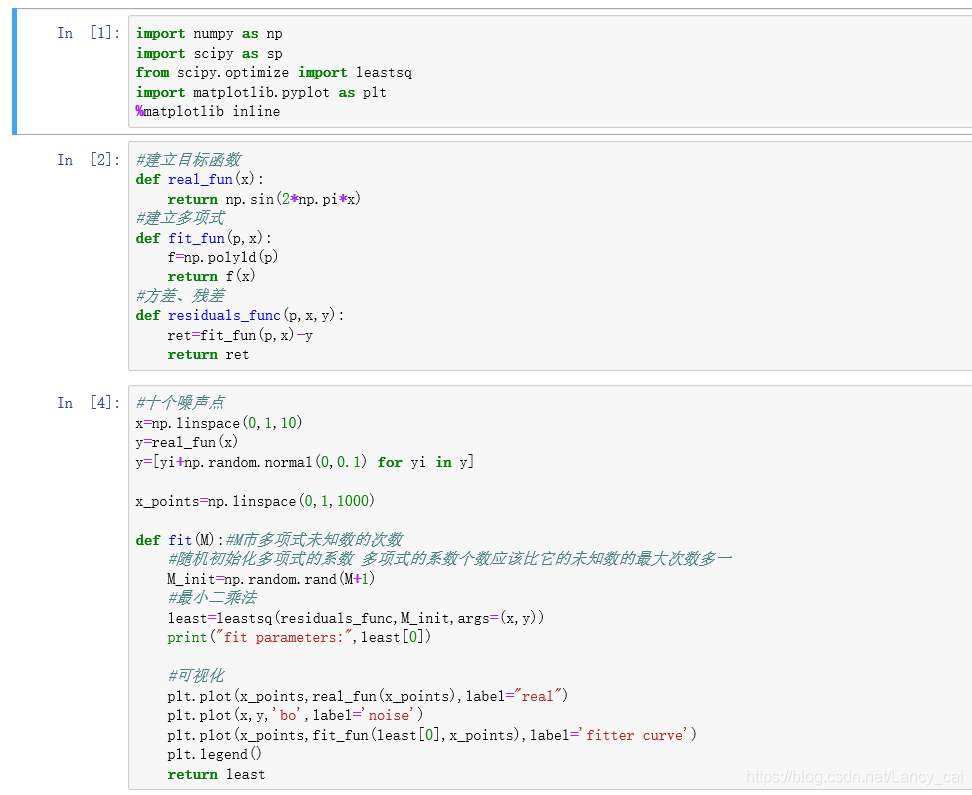Click the fit_fun function name
The width and height of the screenshot is (972, 795).
click(196, 238)
